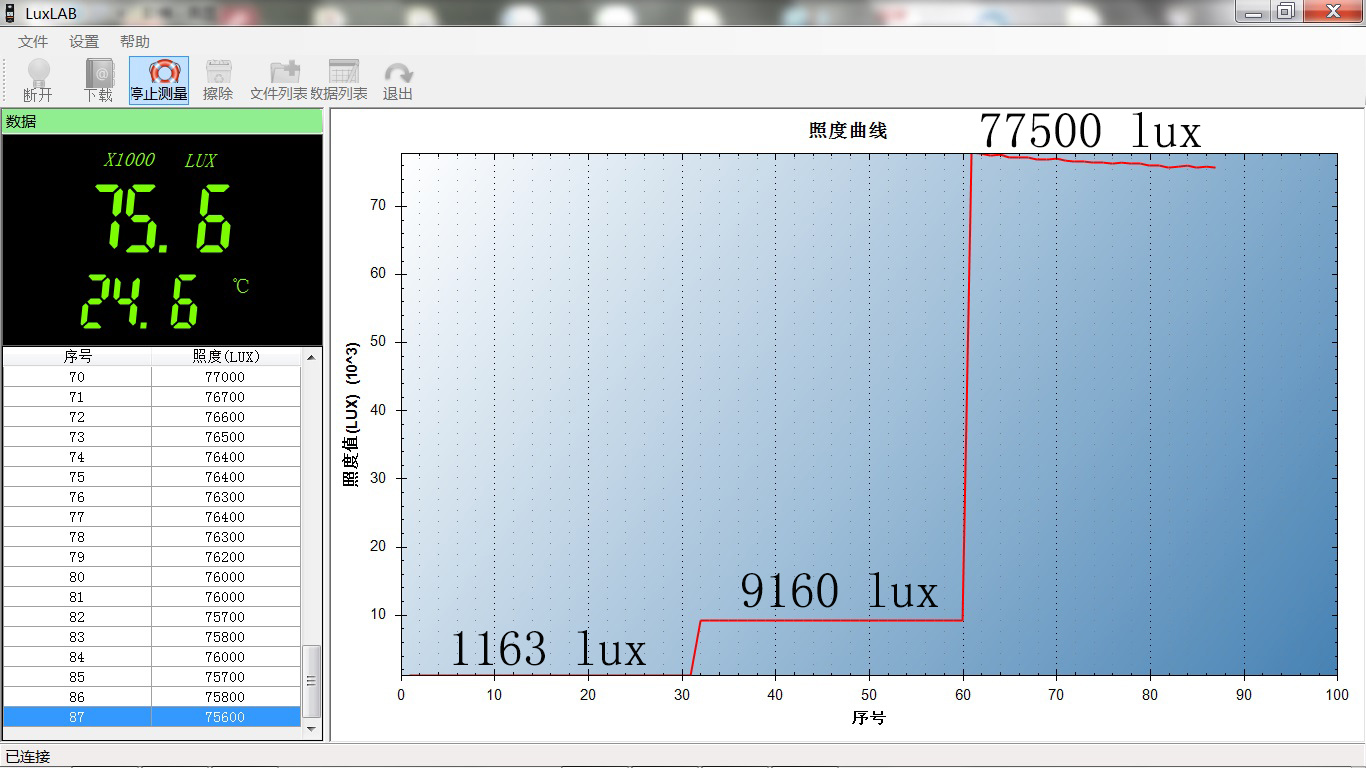Close the LuxLAB window
This screenshot has width=1366, height=768.
[x=1331, y=11]
